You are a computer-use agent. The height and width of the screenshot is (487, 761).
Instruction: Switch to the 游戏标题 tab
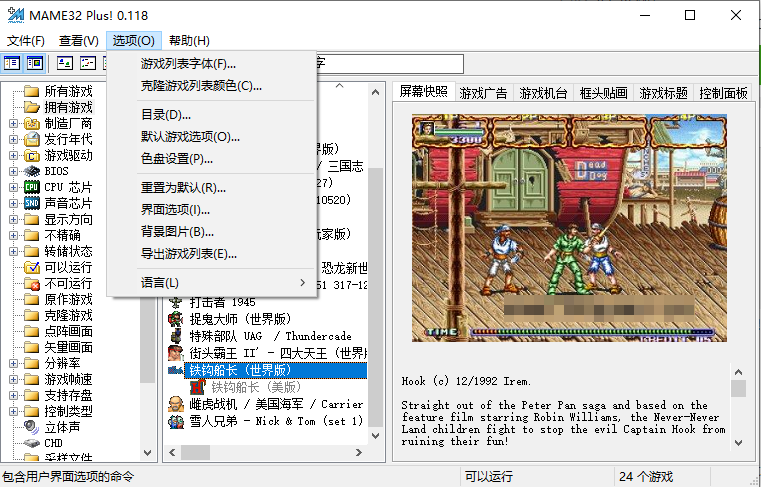[663, 92]
